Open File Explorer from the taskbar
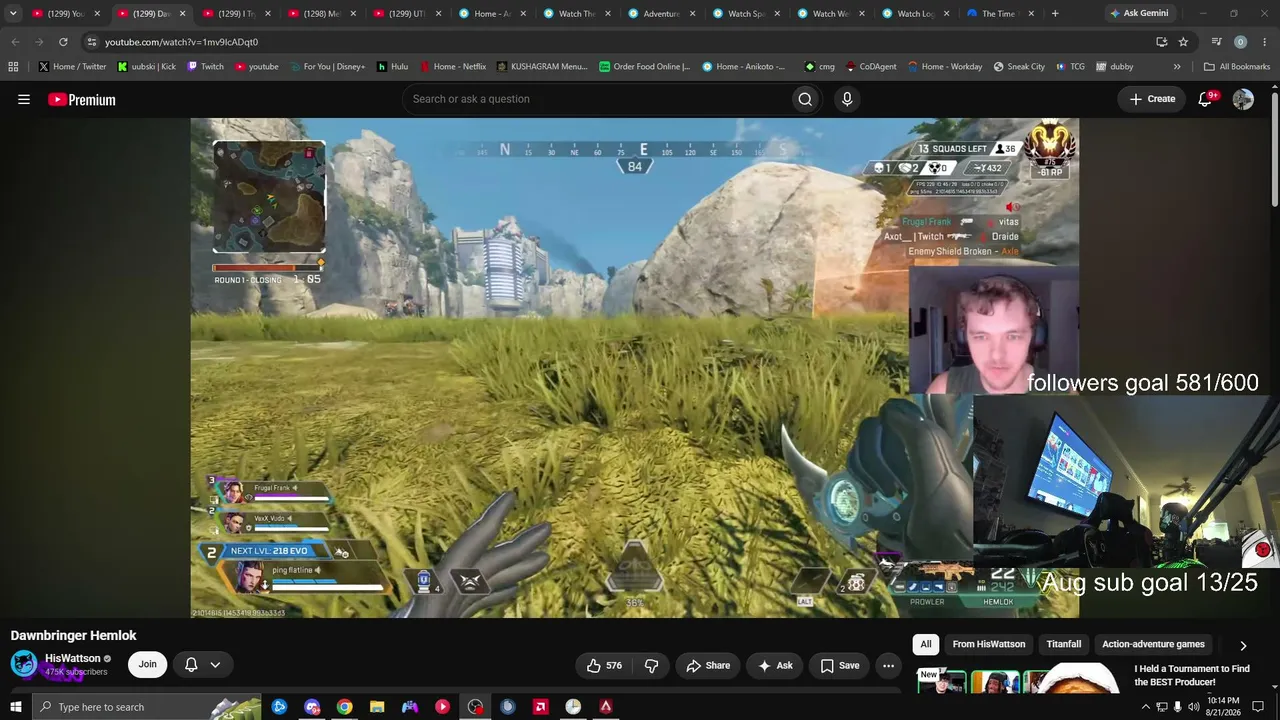The image size is (1280, 720). pos(377,707)
